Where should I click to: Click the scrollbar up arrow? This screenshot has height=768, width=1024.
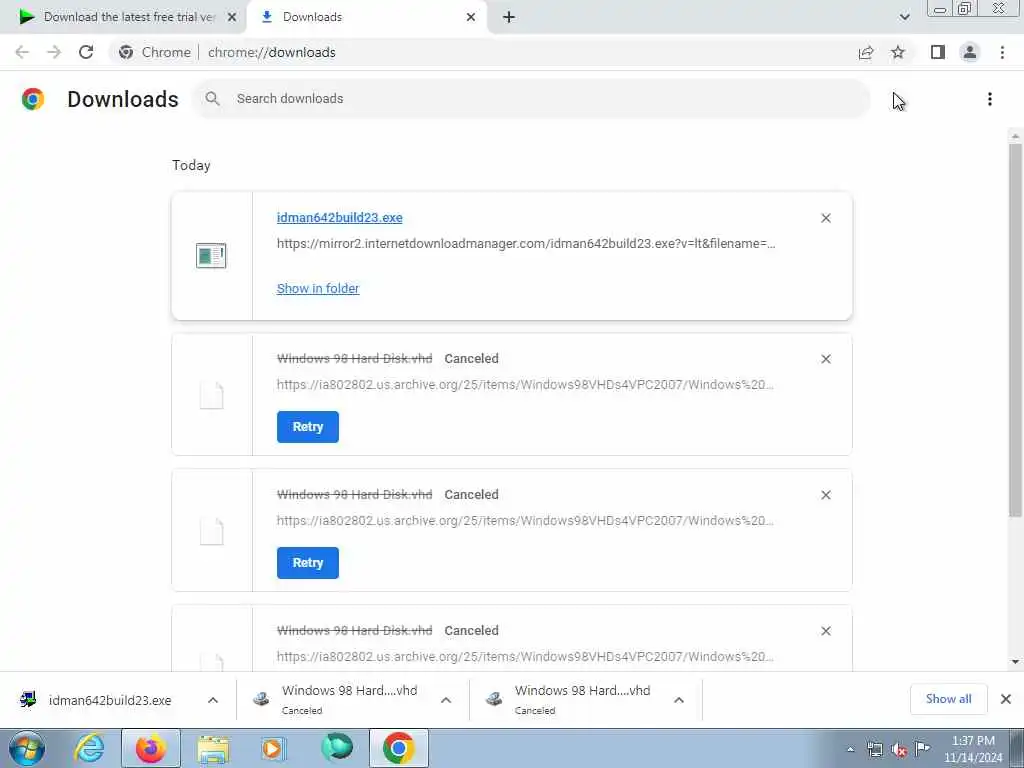click(1015, 136)
